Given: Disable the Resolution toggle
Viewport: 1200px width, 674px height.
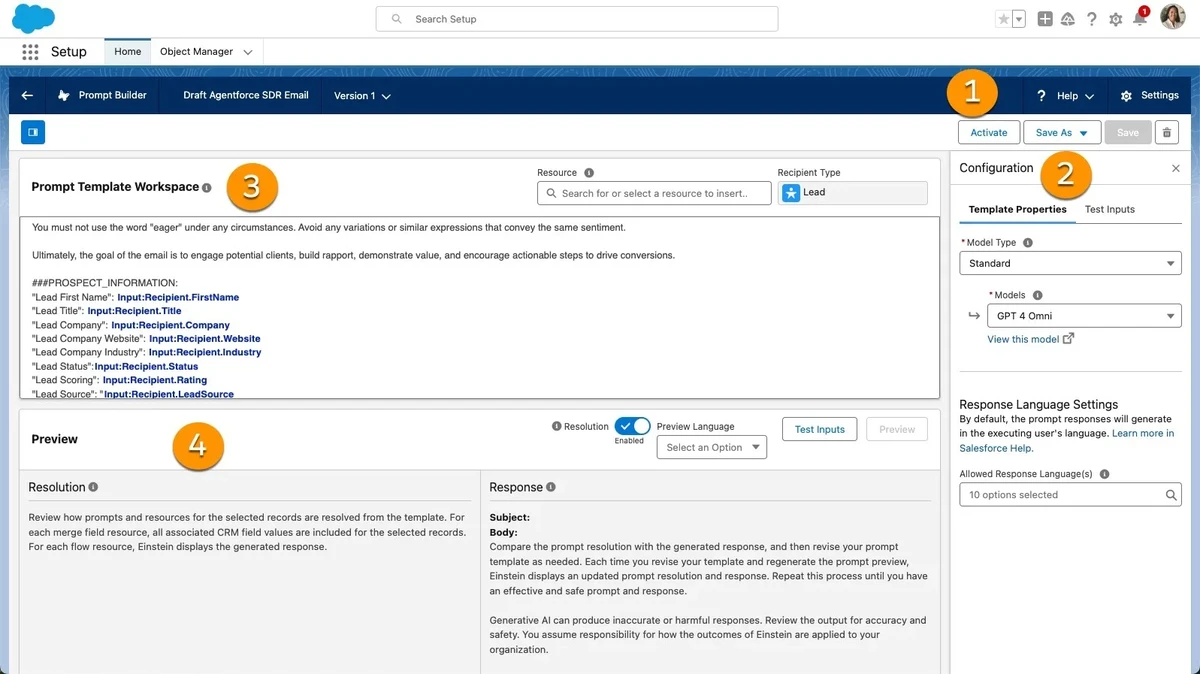Looking at the screenshot, I should click(632, 426).
